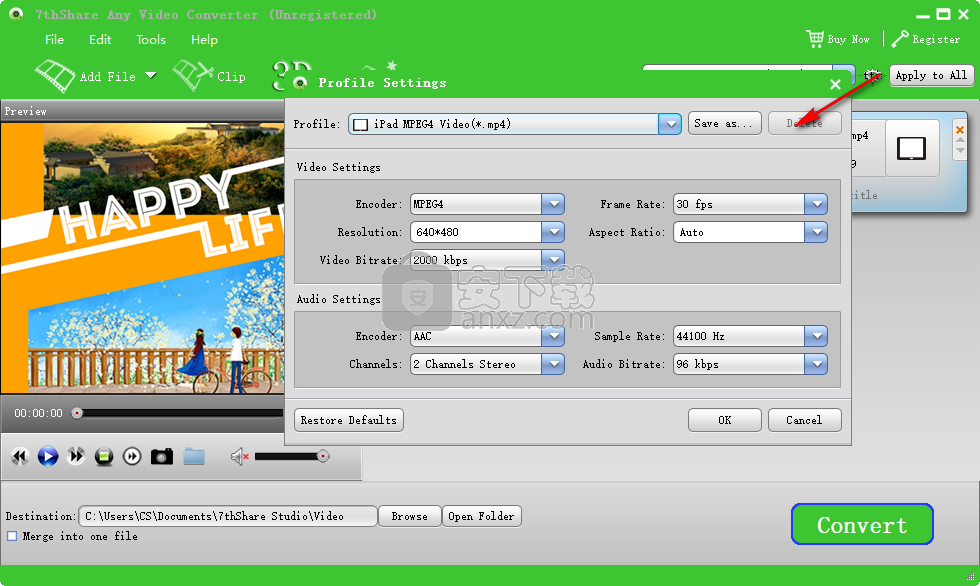Jump to previous frame with rewind button
980x586 pixels.
20,457
